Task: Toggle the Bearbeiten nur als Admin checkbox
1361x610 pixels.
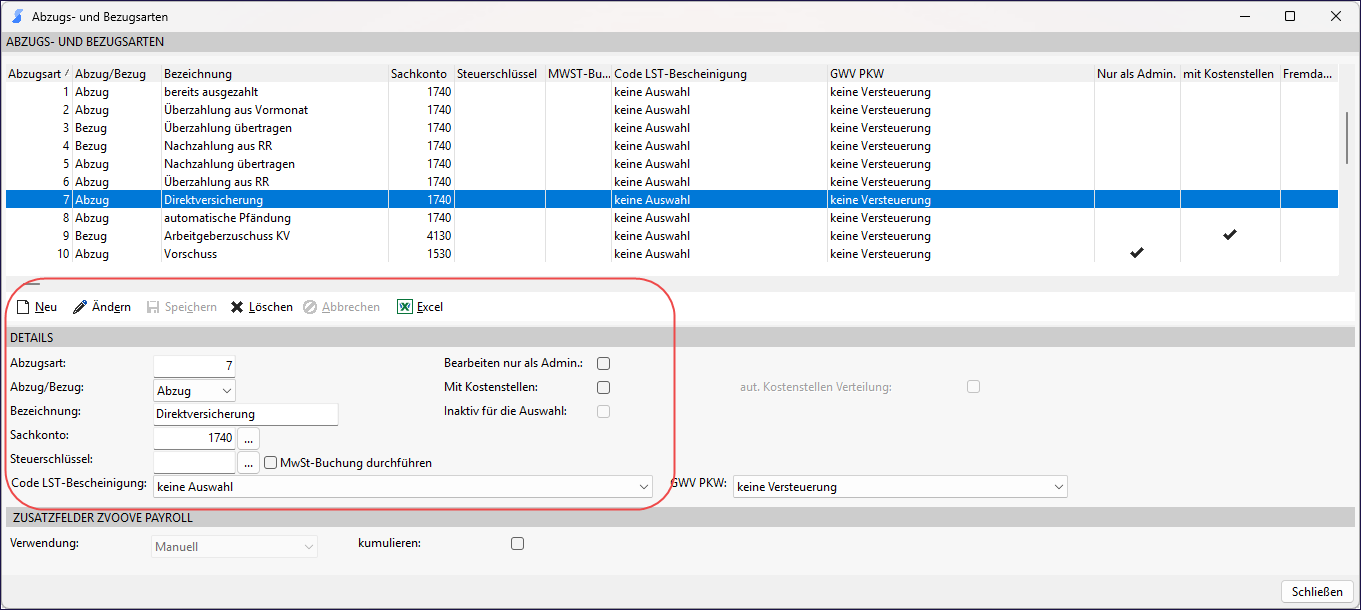Action: click(x=603, y=364)
